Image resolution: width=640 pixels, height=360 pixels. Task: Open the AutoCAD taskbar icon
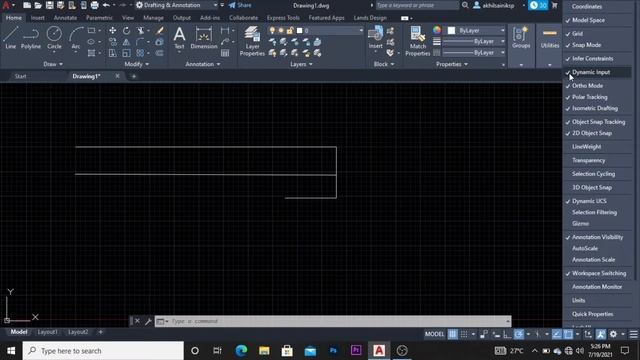379,351
